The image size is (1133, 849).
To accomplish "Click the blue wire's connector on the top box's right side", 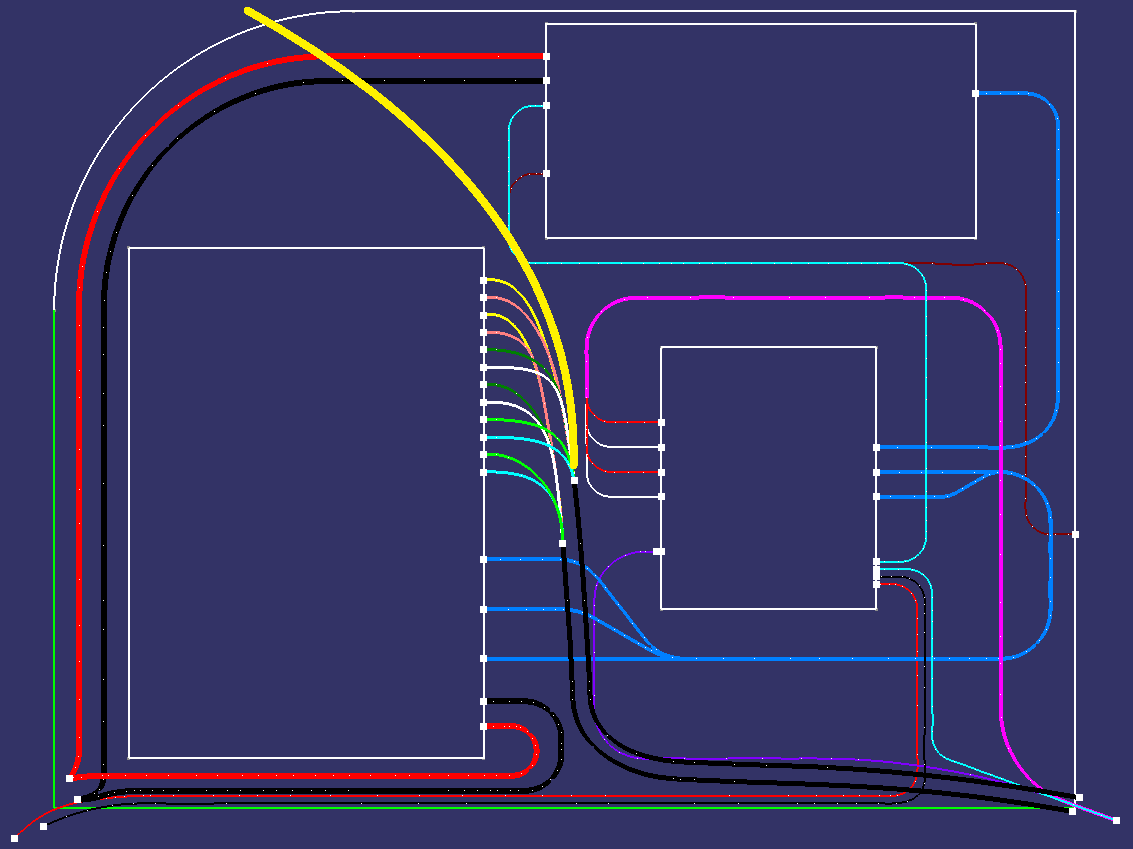I will point(975,93).
